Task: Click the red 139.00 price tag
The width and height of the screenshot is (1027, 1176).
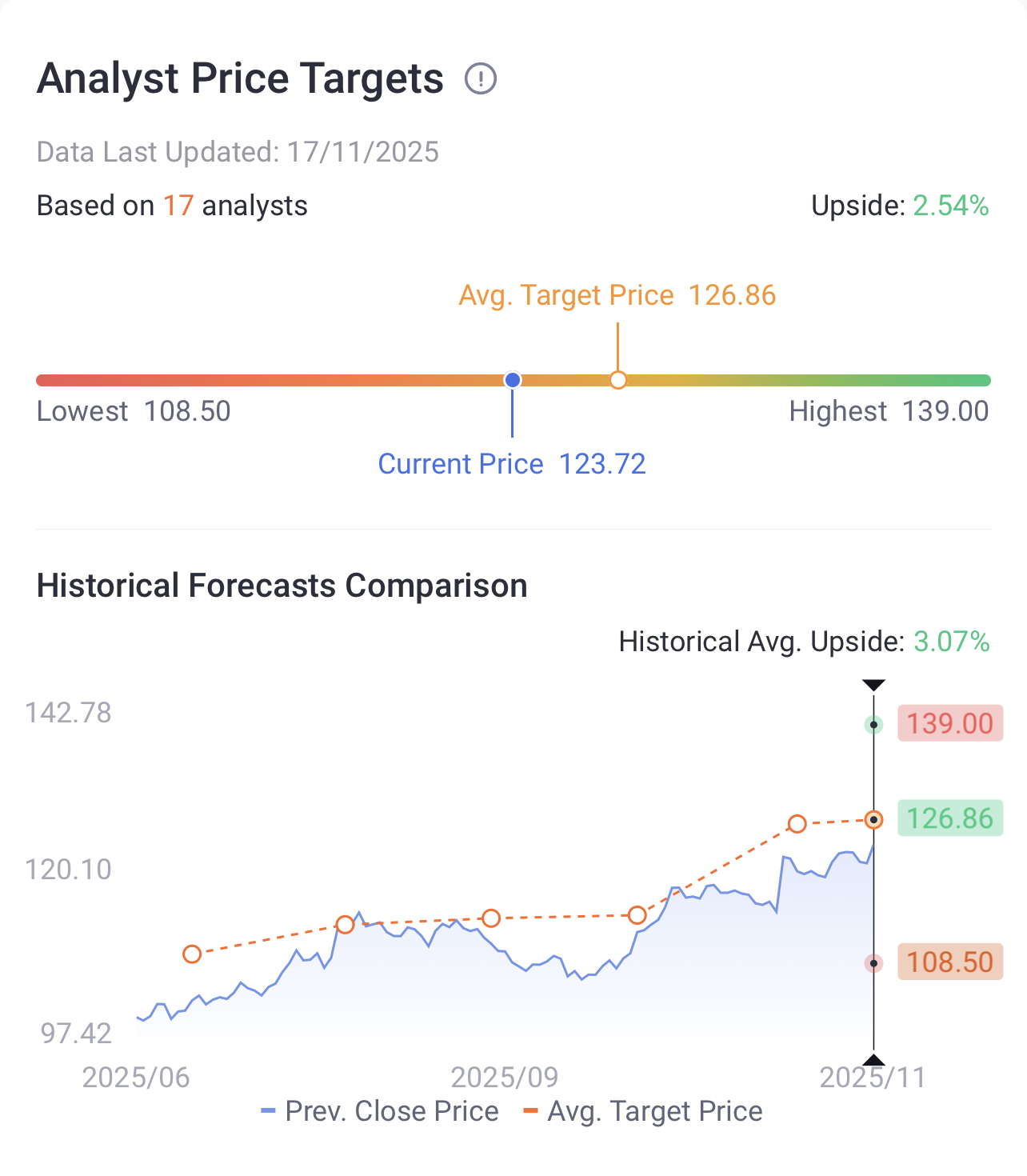Action: (949, 723)
